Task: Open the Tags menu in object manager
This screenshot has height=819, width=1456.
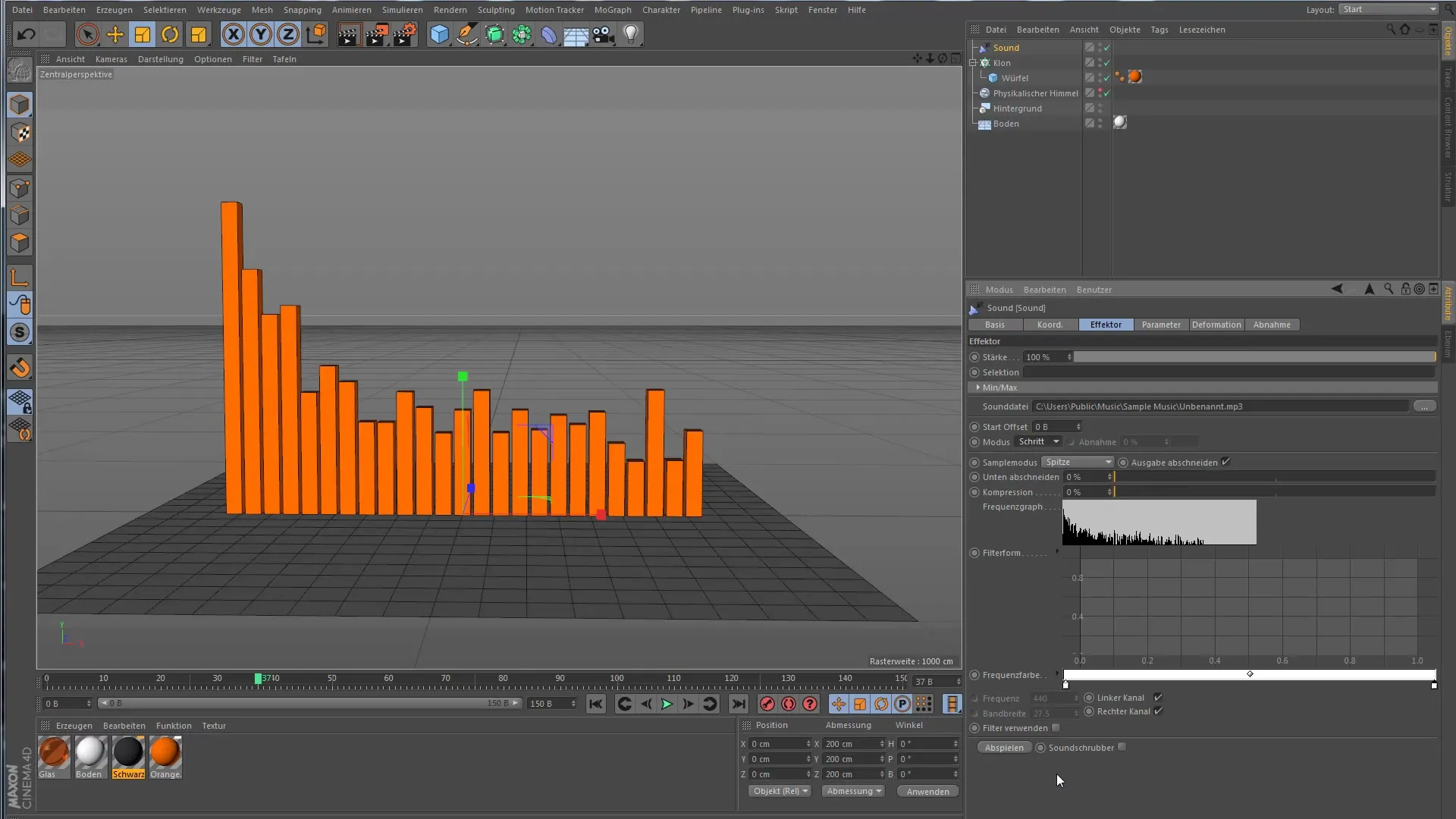Action: 1159,30
